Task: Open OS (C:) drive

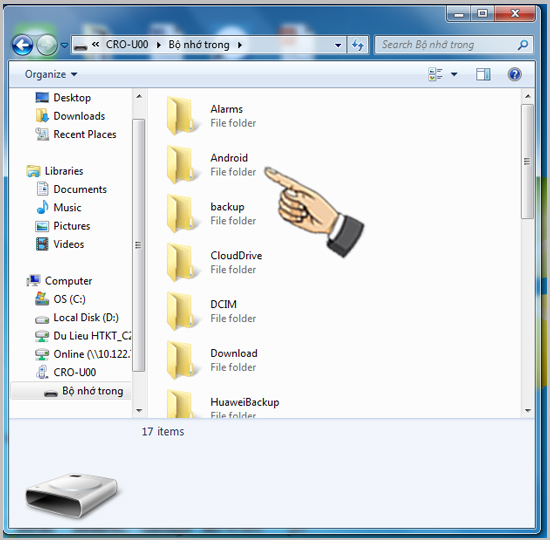Action: tap(60, 299)
